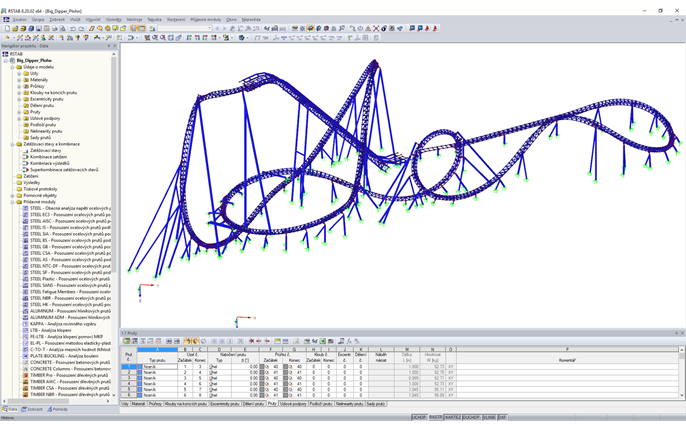
Task: Click the first green icon in table toolbar
Action: point(126,341)
